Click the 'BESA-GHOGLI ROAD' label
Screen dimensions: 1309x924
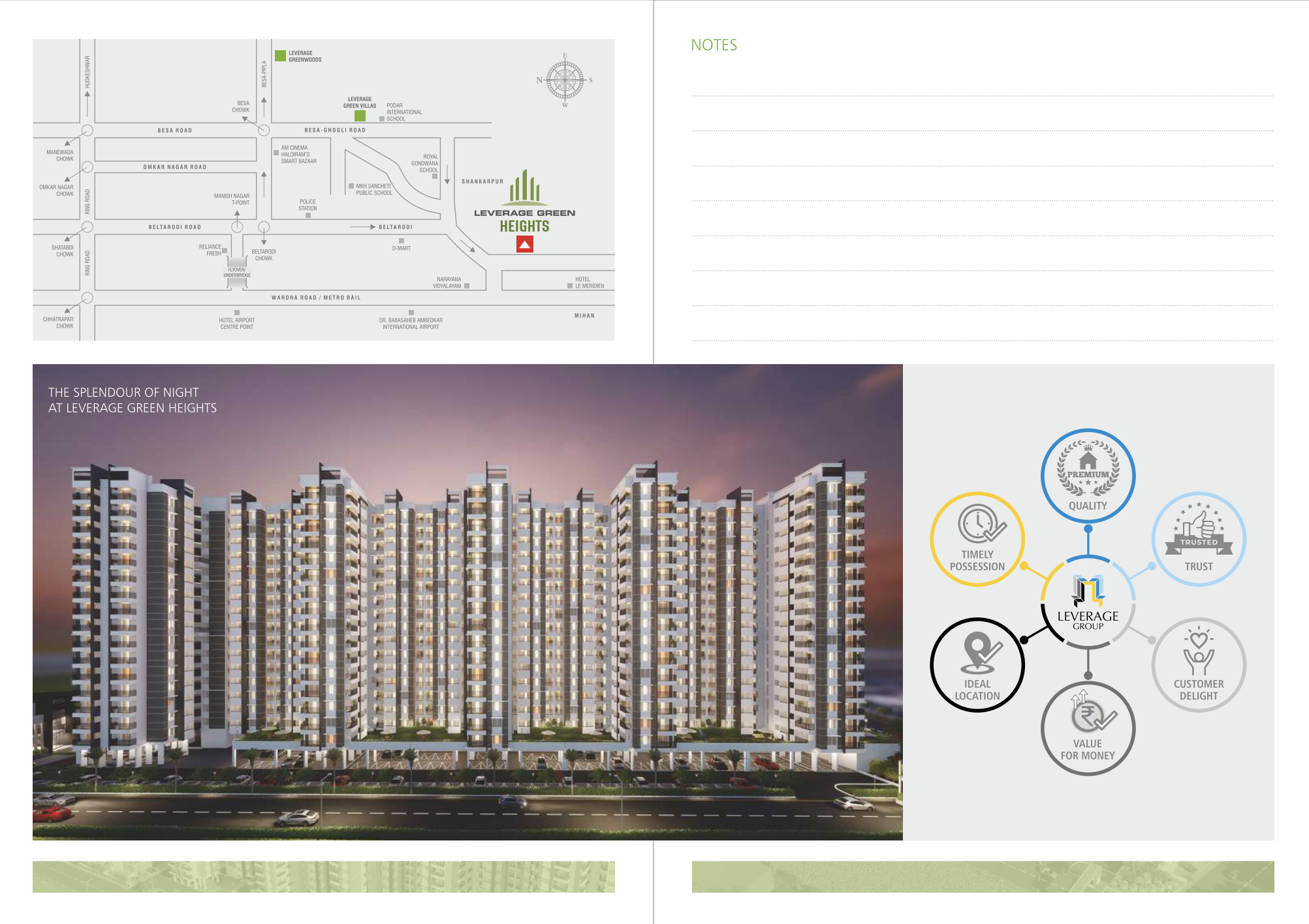(335, 130)
